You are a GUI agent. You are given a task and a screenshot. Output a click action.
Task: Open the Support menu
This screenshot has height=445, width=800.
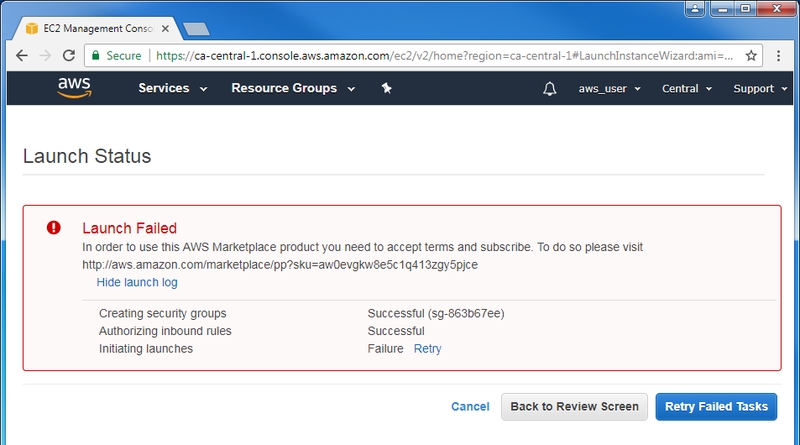[760, 89]
